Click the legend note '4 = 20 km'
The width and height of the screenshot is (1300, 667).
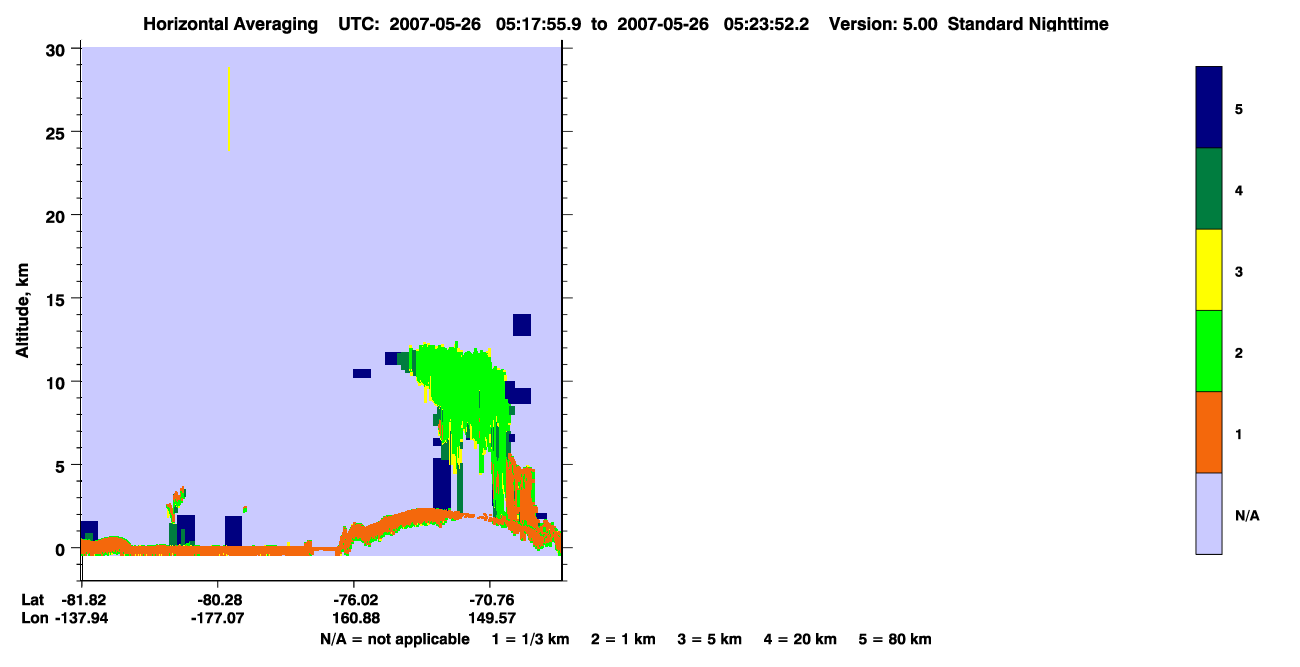coord(801,639)
